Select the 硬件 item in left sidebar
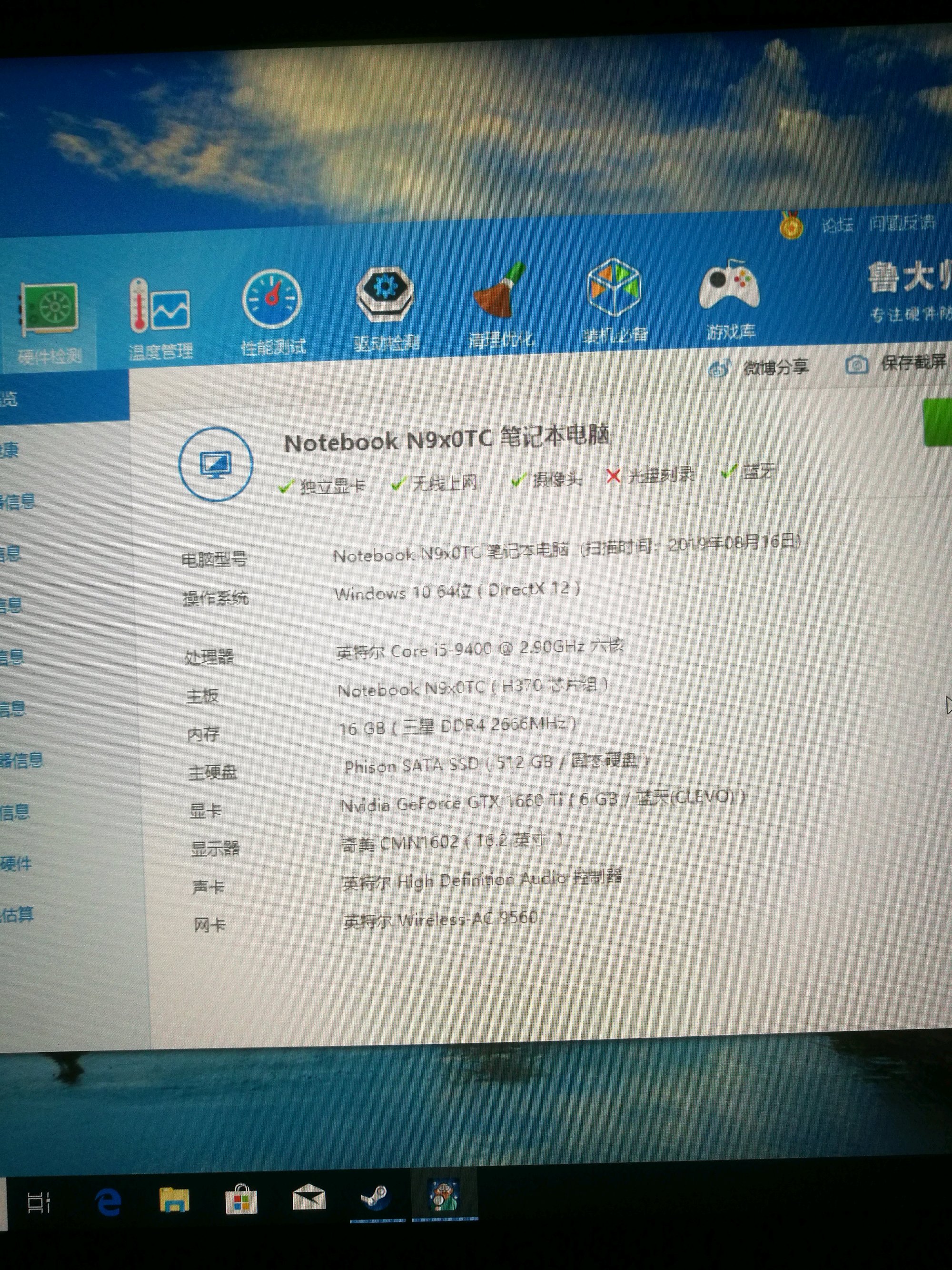 pos(16,863)
